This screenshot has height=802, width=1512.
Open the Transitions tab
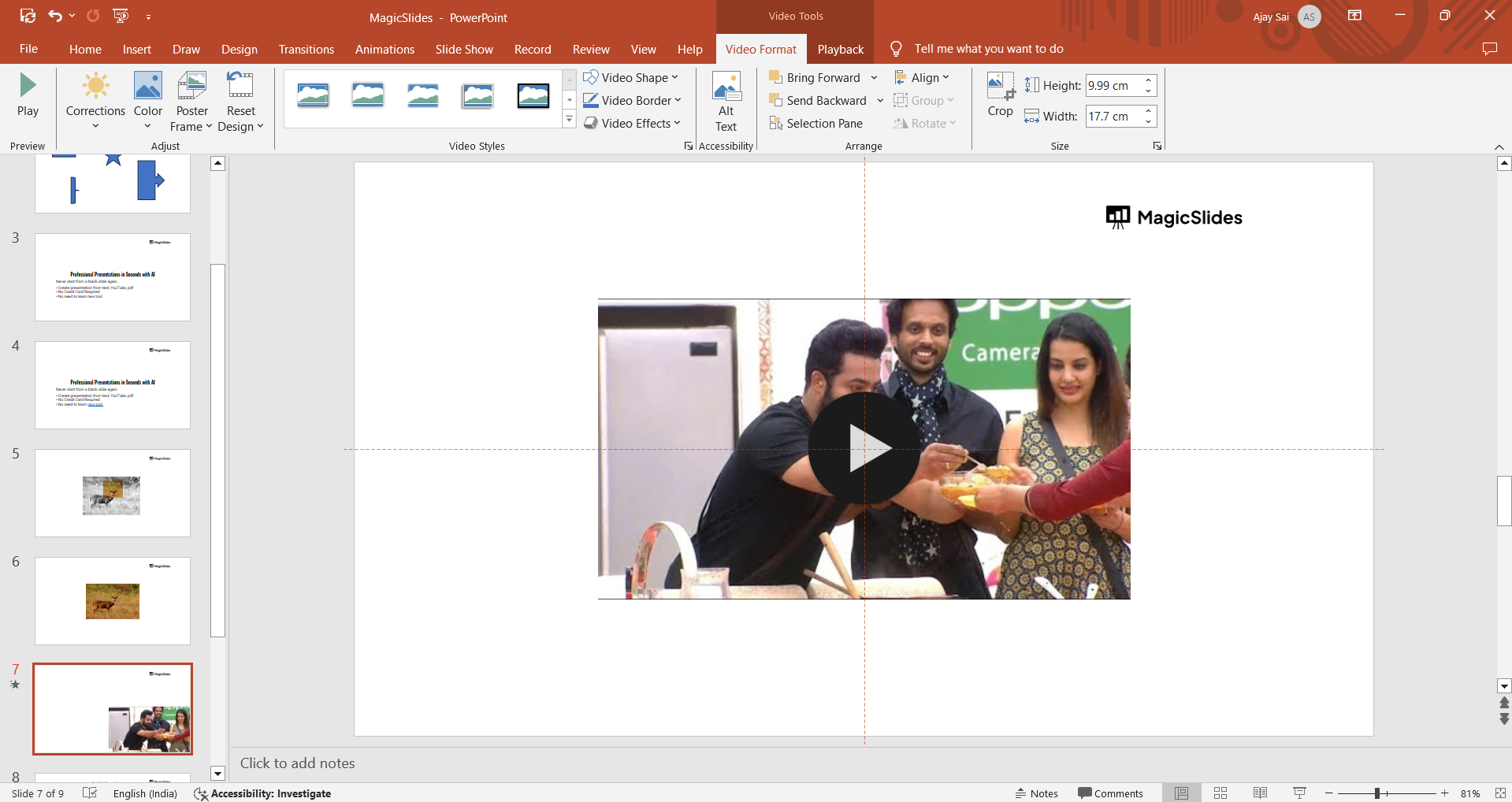(306, 50)
